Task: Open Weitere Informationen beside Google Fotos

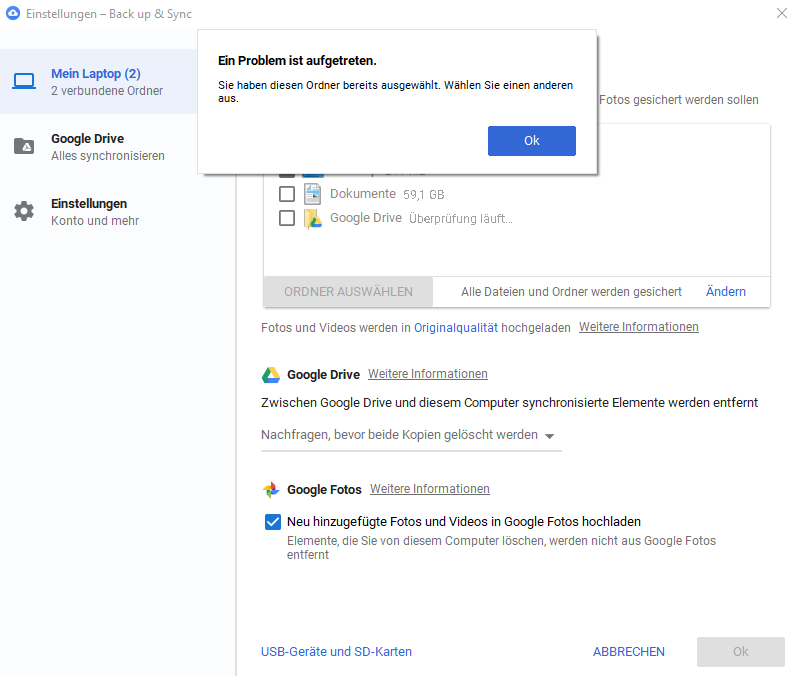Action: click(x=430, y=489)
